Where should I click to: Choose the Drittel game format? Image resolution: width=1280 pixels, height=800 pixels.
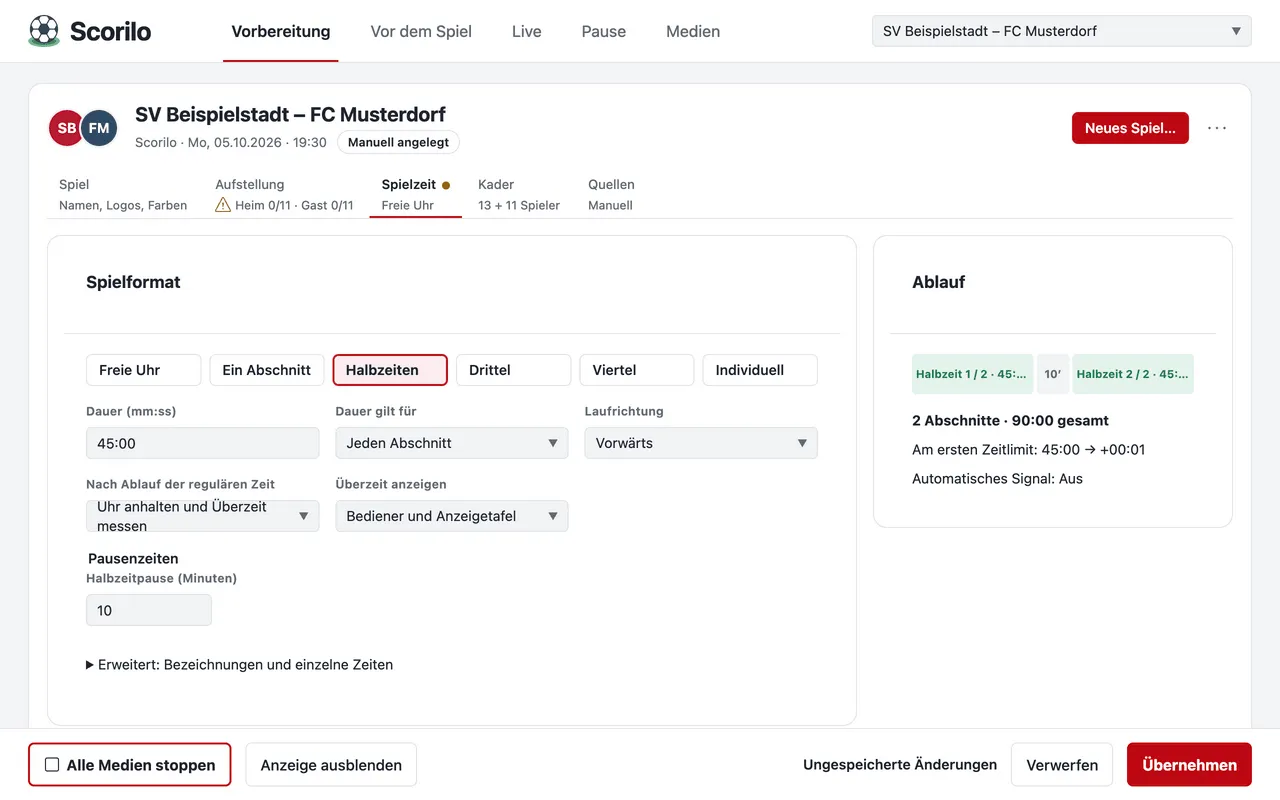[x=513, y=370]
